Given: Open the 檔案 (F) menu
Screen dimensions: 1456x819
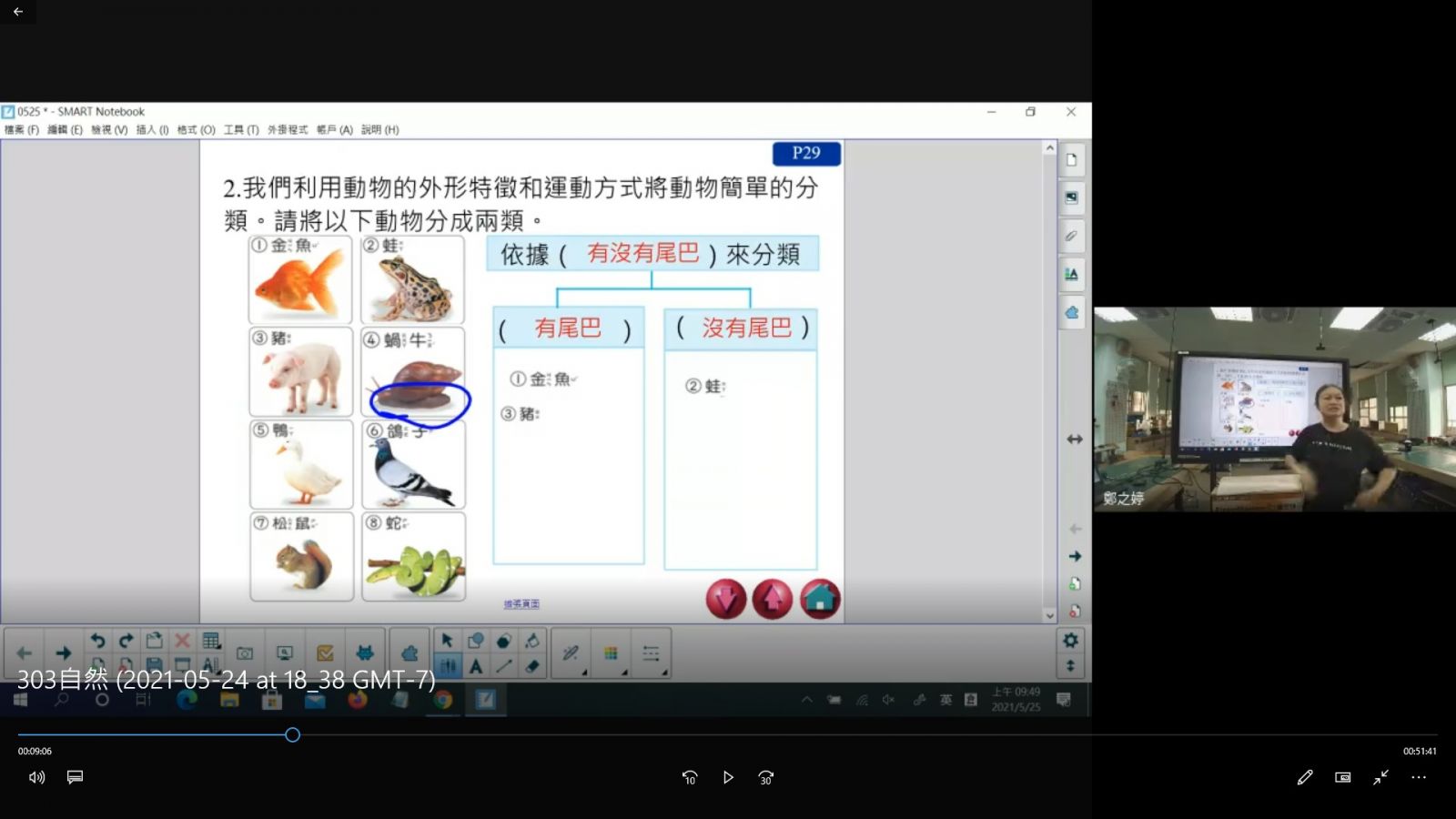Looking at the screenshot, I should coord(22,130).
